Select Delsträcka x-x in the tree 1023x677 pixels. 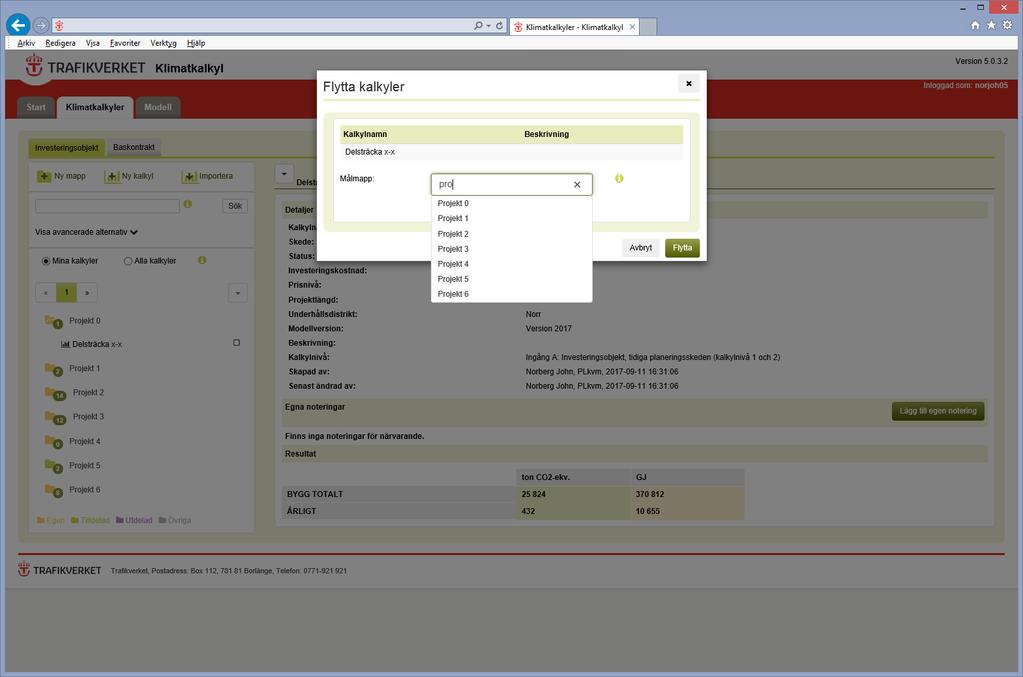[97, 344]
